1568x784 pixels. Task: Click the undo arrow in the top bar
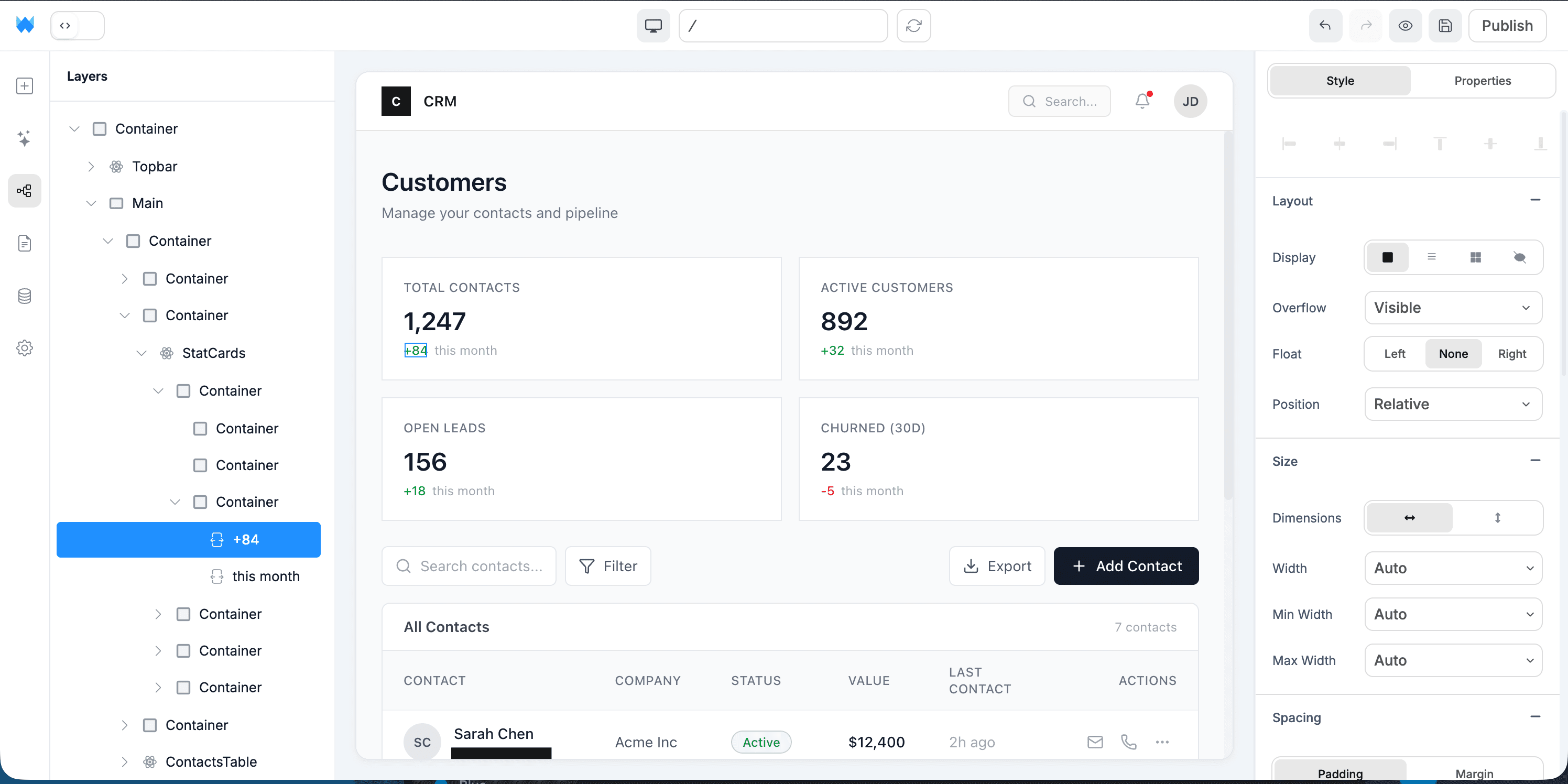[x=1325, y=26]
